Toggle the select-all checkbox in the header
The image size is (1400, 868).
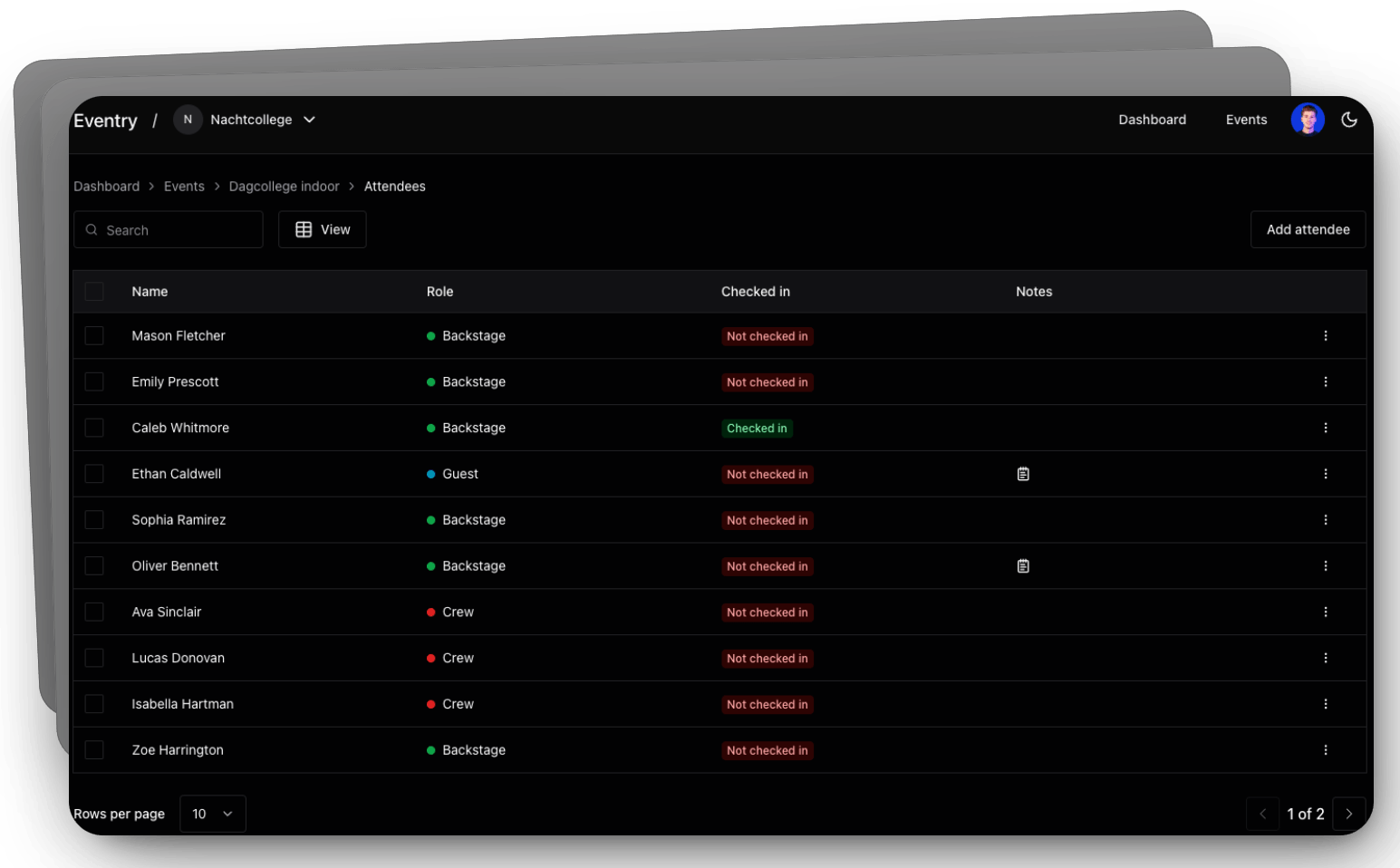(x=94, y=291)
